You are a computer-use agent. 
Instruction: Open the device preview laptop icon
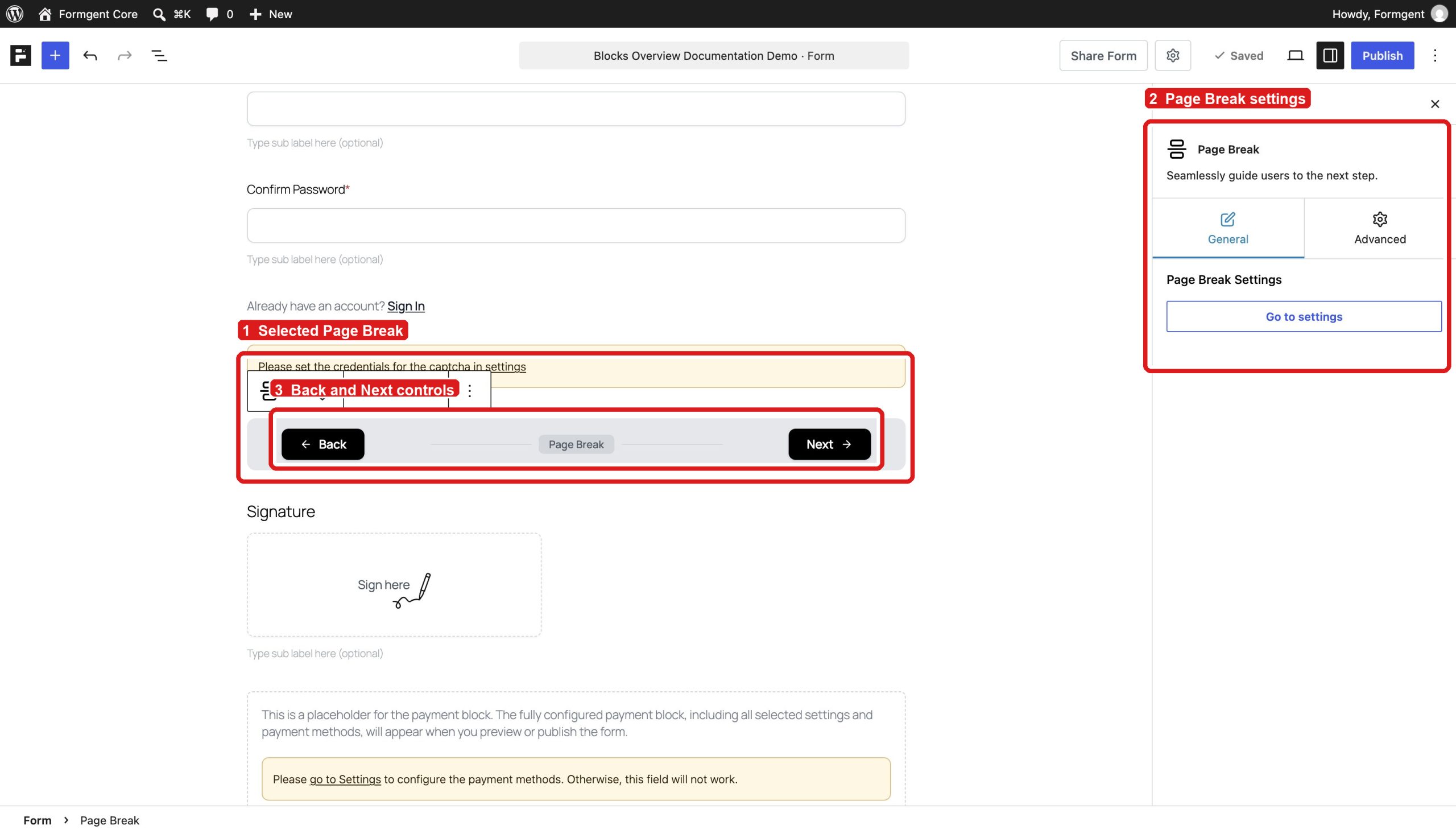pos(1295,56)
